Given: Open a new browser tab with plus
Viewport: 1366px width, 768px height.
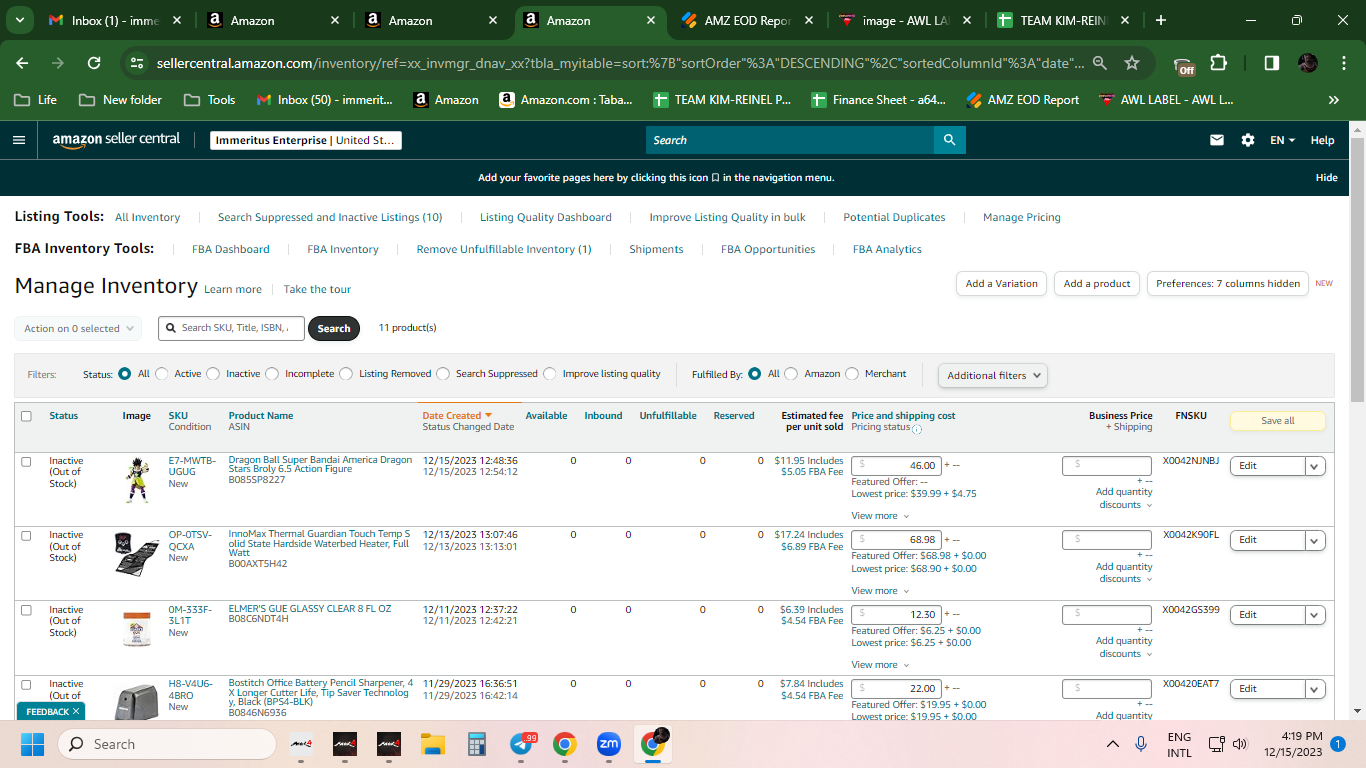Looking at the screenshot, I should (x=1161, y=20).
